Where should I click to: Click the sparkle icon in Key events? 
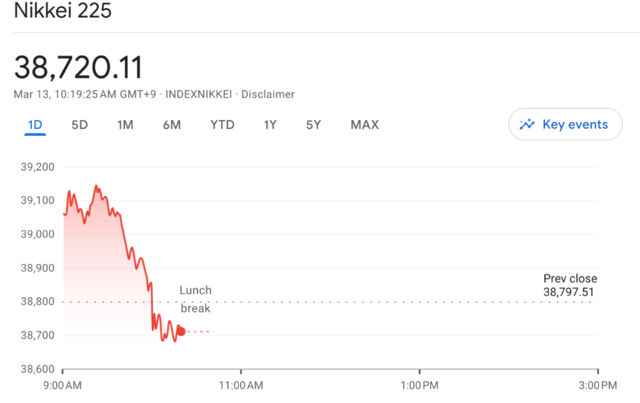527,125
